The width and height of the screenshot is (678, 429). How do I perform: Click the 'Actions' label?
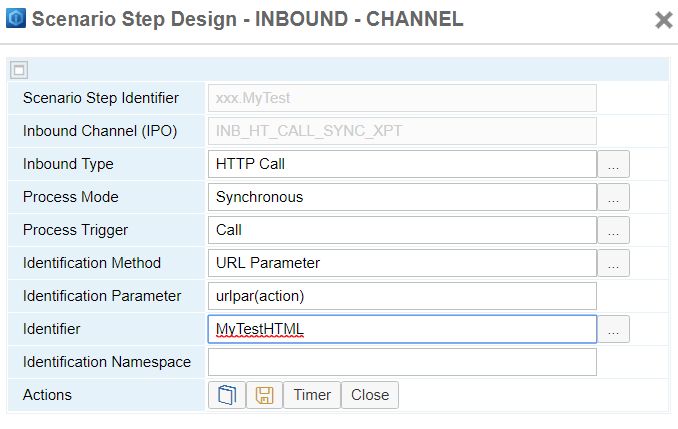tap(47, 395)
